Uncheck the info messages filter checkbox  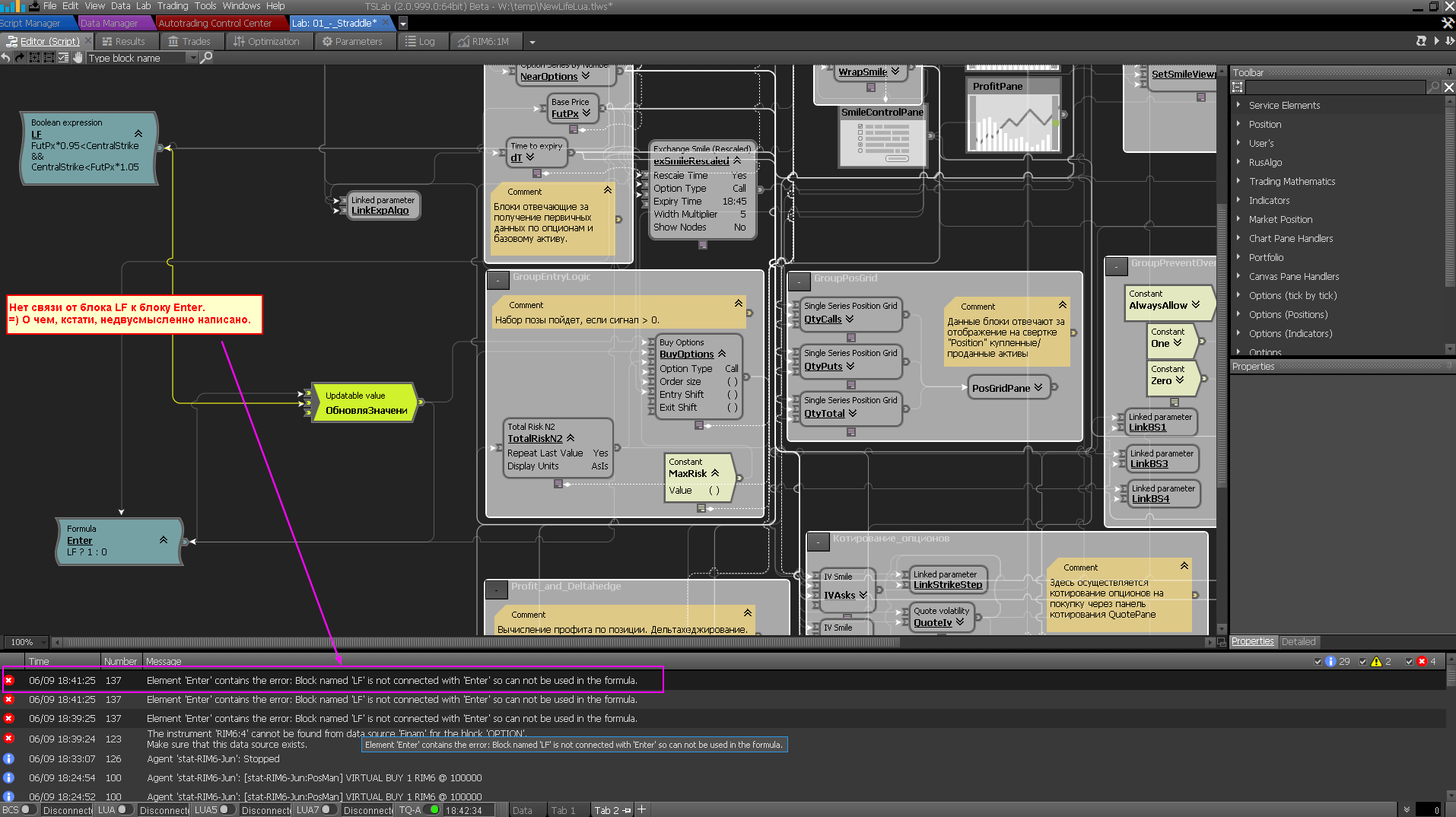(x=1318, y=661)
